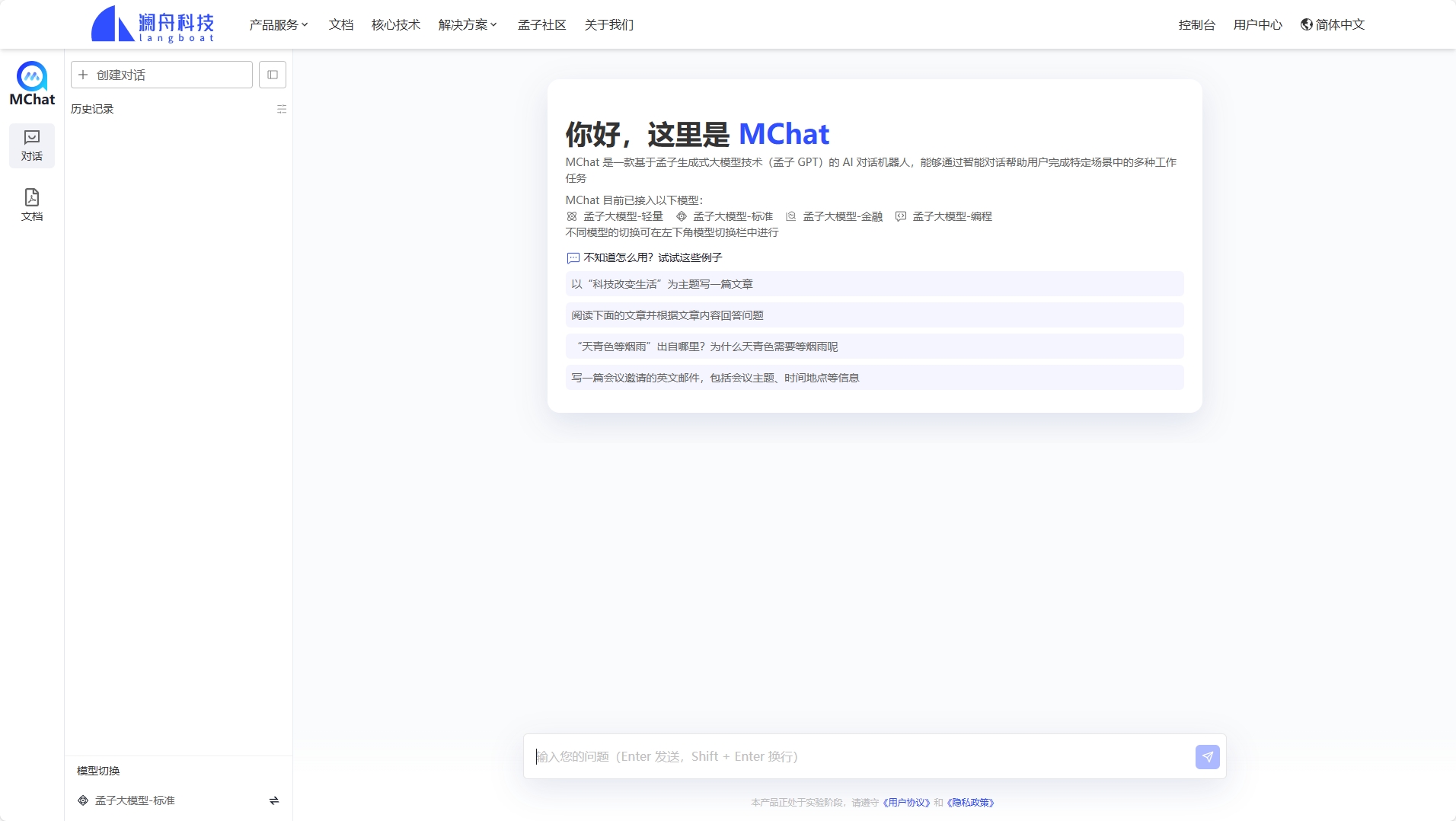Click the sidebar collapse icon next to 创建对话
The width and height of the screenshot is (1456, 821).
(272, 75)
